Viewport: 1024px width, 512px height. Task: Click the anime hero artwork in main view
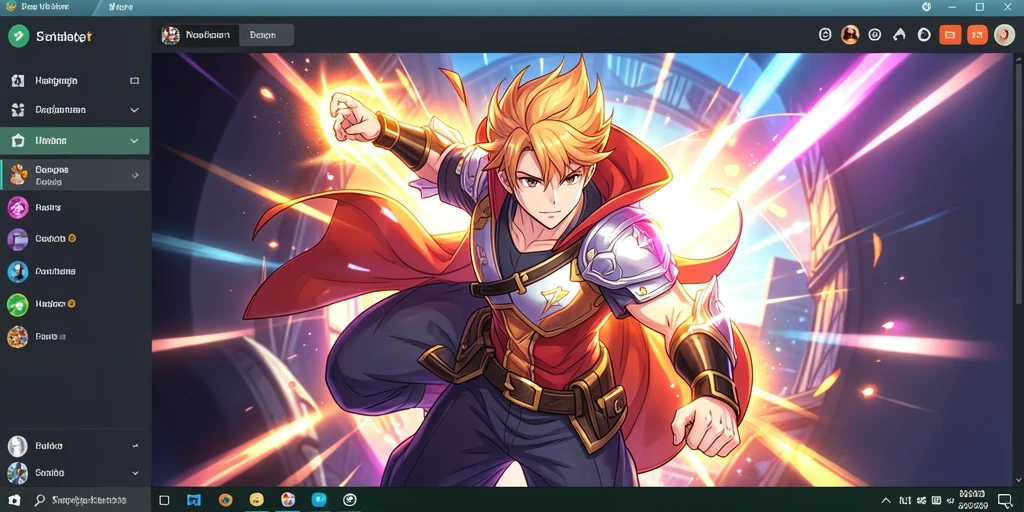[582, 270]
